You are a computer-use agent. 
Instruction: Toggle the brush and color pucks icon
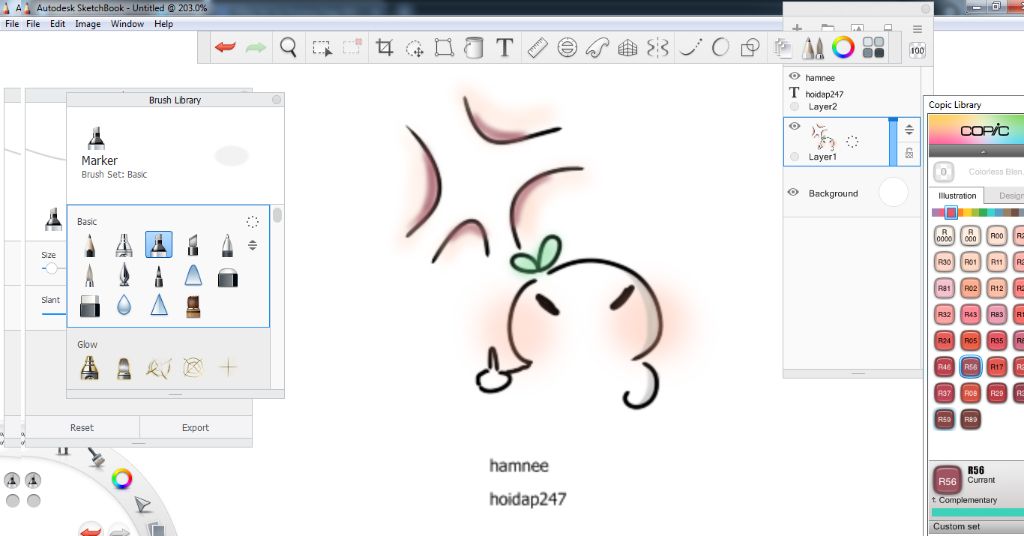[x=873, y=47]
